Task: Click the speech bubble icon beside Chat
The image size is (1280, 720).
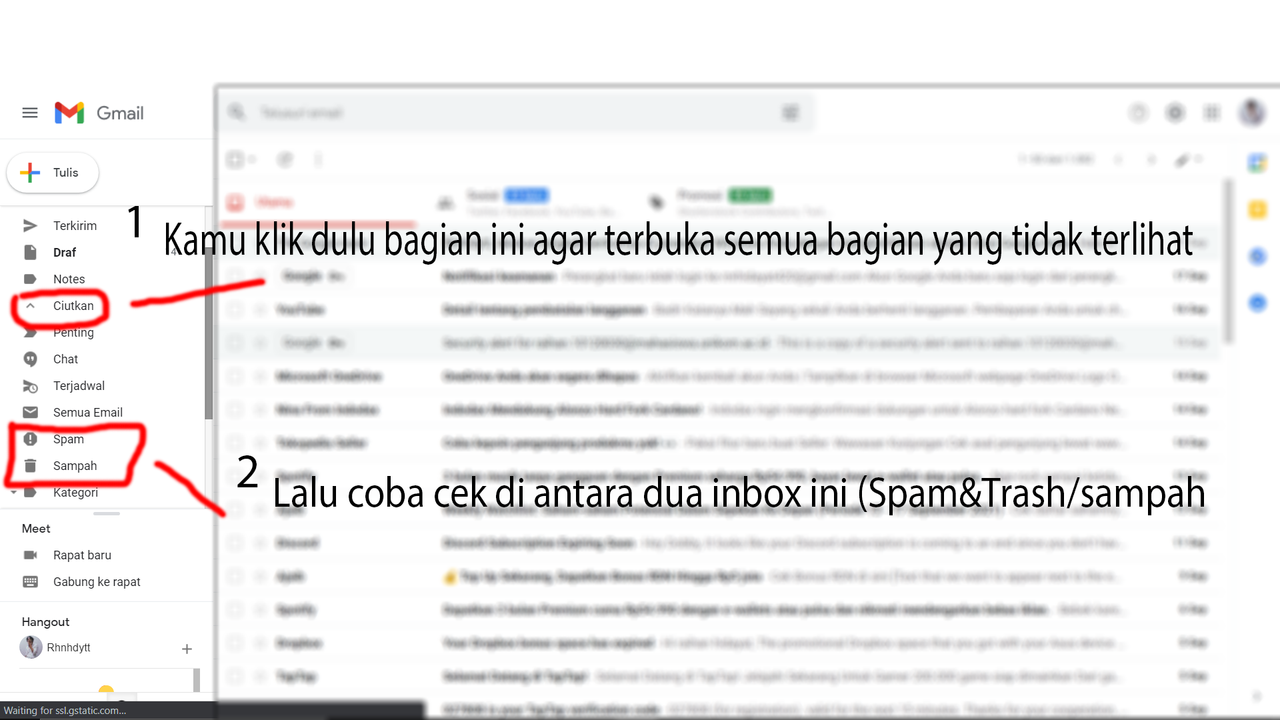Action: (x=30, y=359)
